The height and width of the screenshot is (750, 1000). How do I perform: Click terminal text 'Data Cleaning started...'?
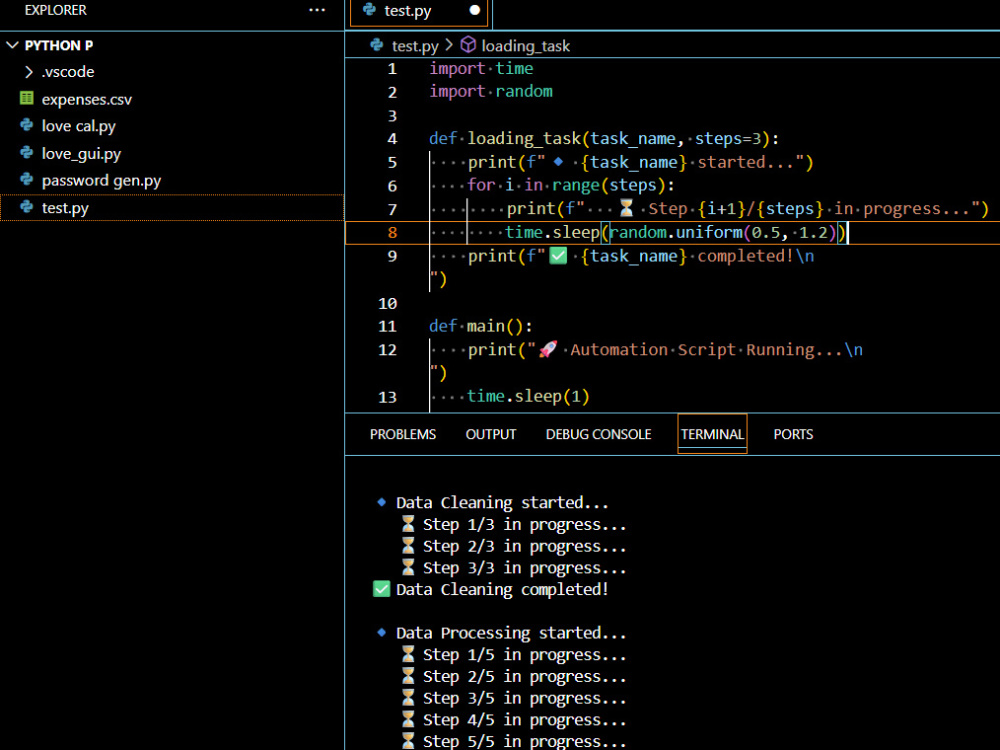coord(502,503)
